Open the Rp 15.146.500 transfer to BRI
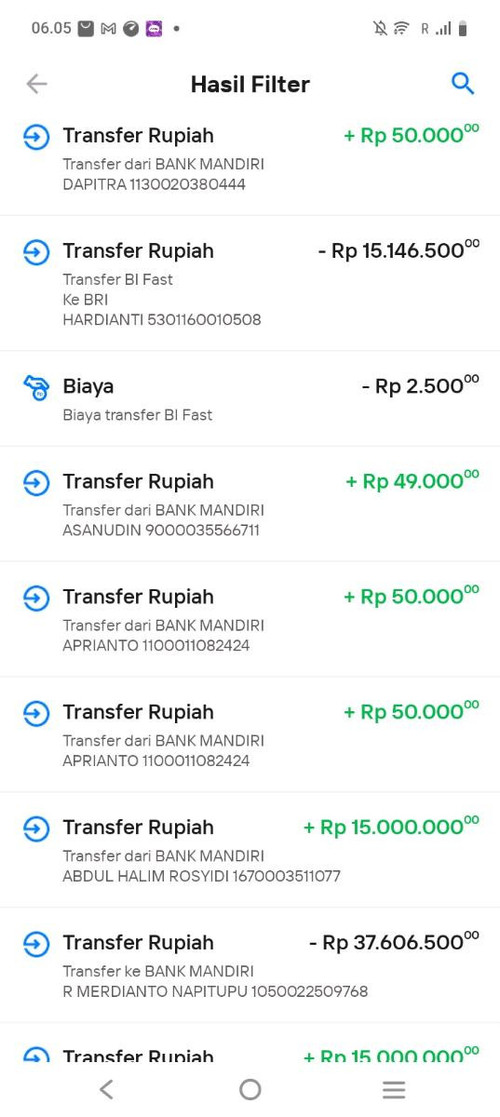The height and width of the screenshot is (1117, 500). [250, 284]
